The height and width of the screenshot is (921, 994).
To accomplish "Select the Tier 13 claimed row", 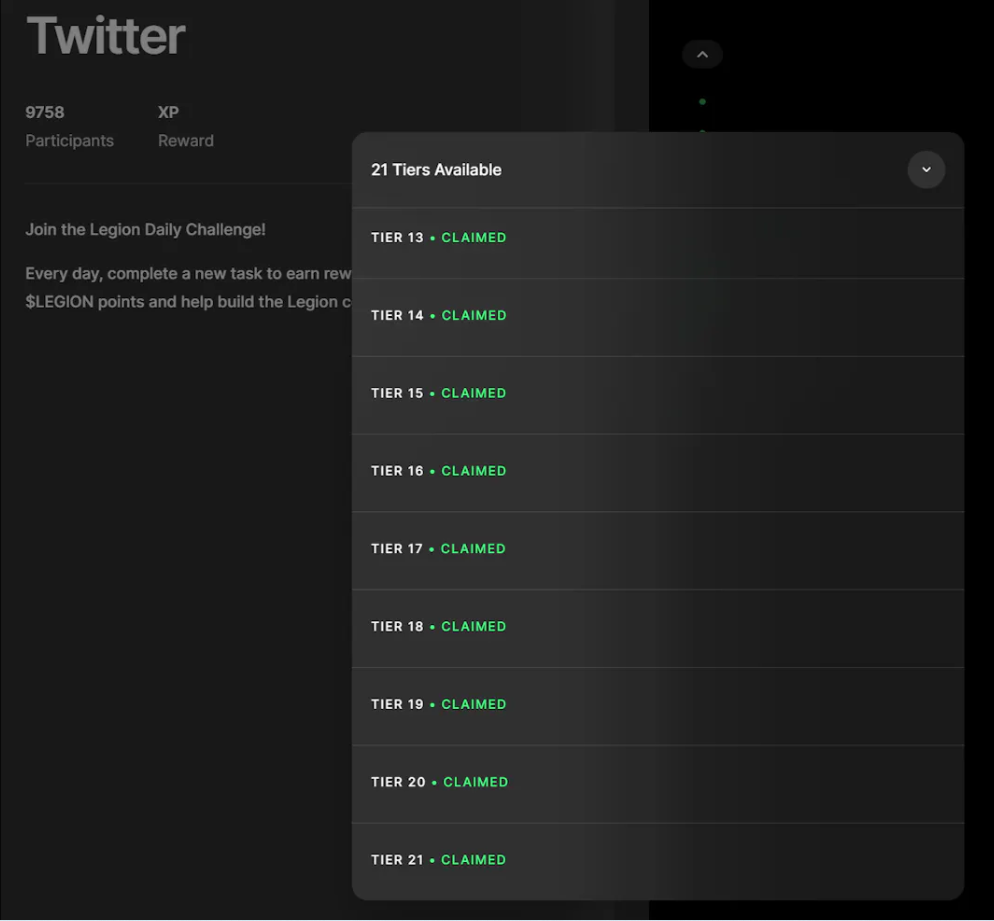I will pyautogui.click(x=658, y=243).
